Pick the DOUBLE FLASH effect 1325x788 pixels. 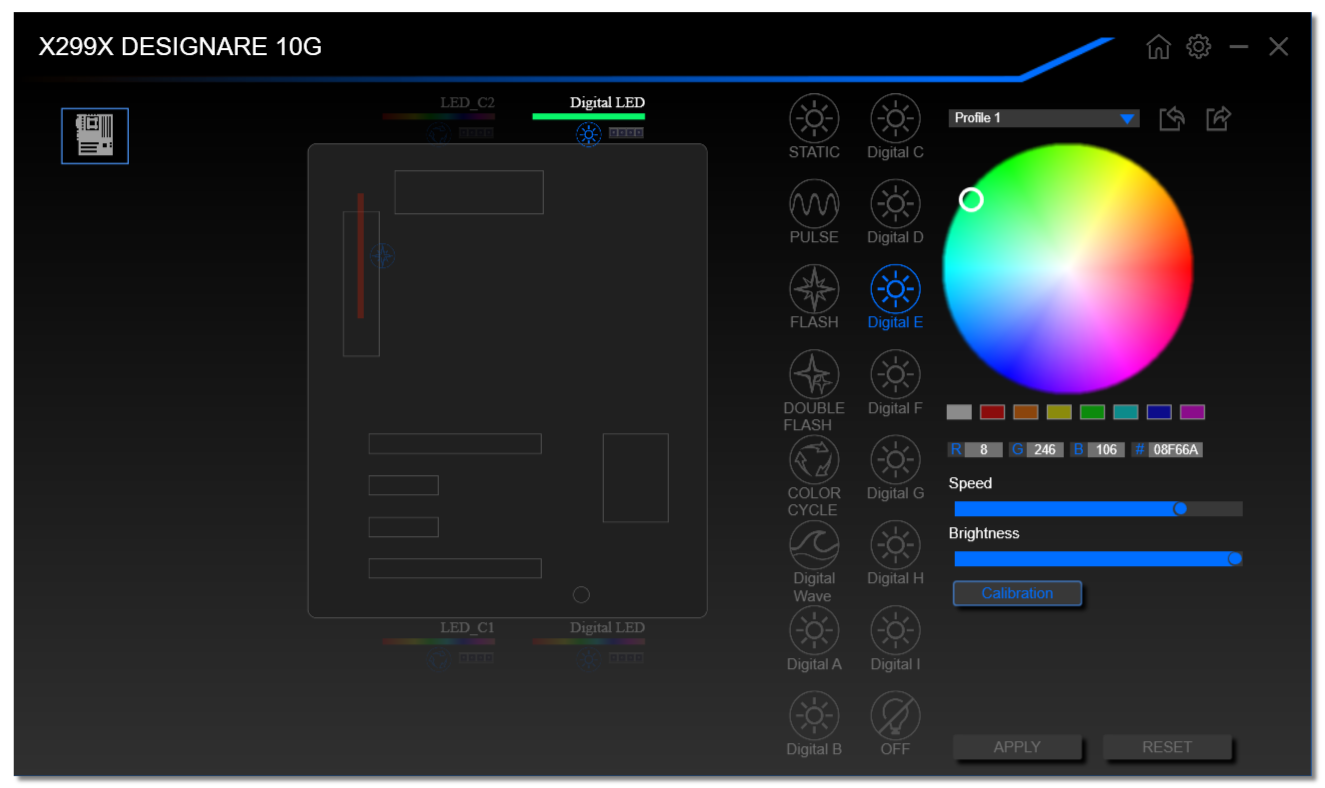coord(814,391)
